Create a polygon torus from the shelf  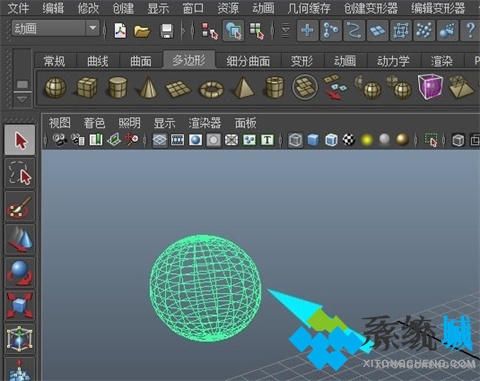point(211,89)
